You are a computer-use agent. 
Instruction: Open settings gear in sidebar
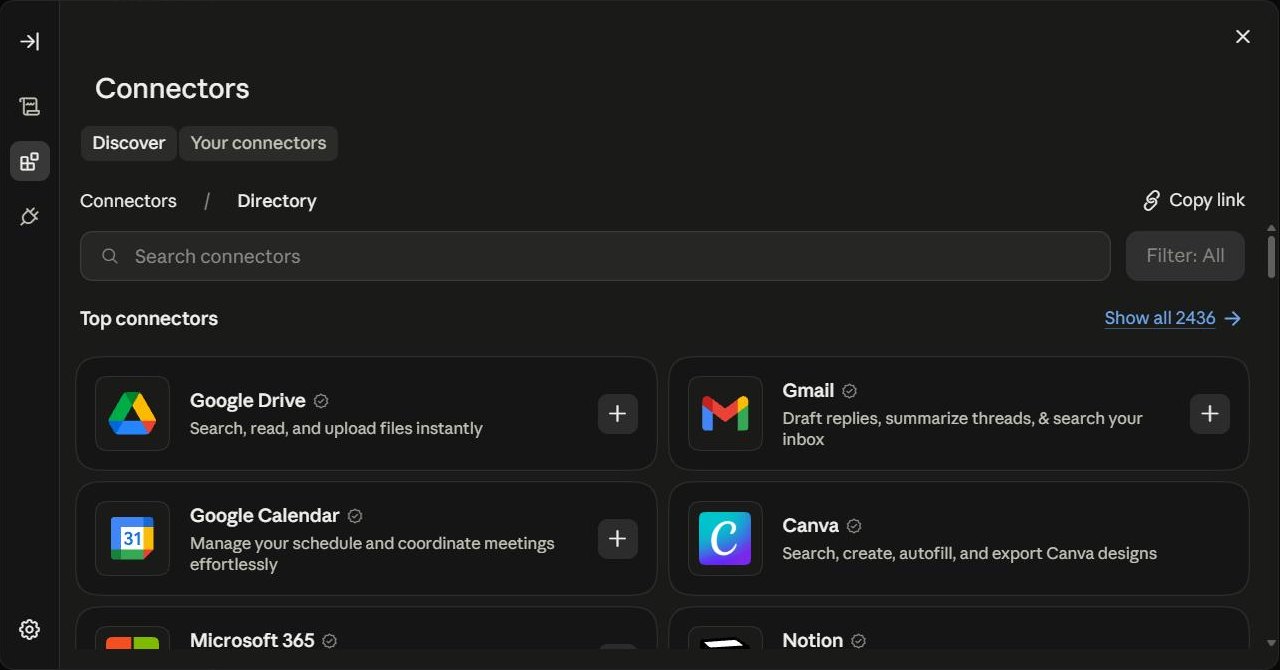(x=29, y=629)
